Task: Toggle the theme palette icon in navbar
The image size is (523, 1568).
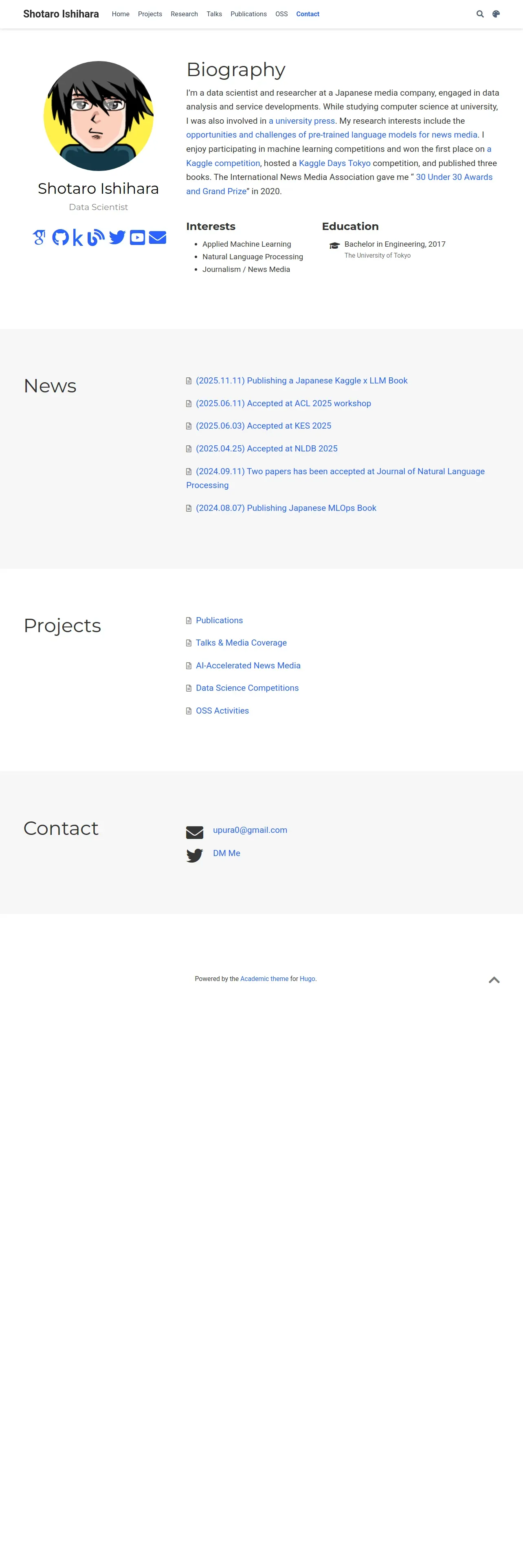Action: pos(496,14)
